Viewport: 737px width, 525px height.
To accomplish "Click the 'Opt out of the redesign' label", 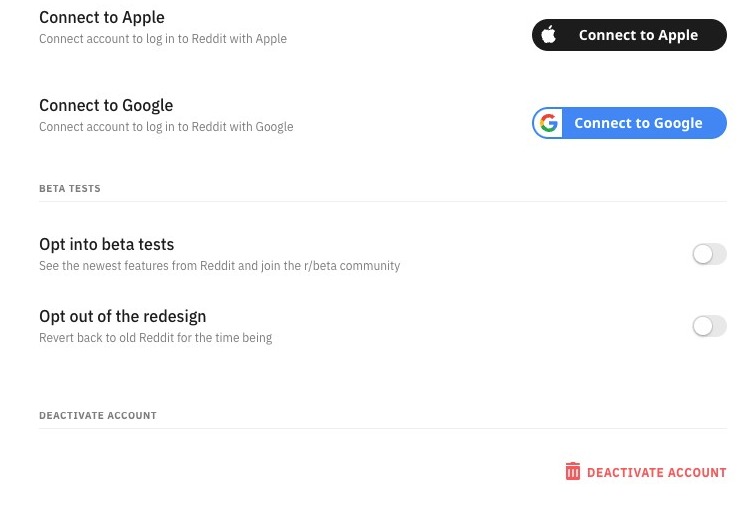I will coord(122,316).
